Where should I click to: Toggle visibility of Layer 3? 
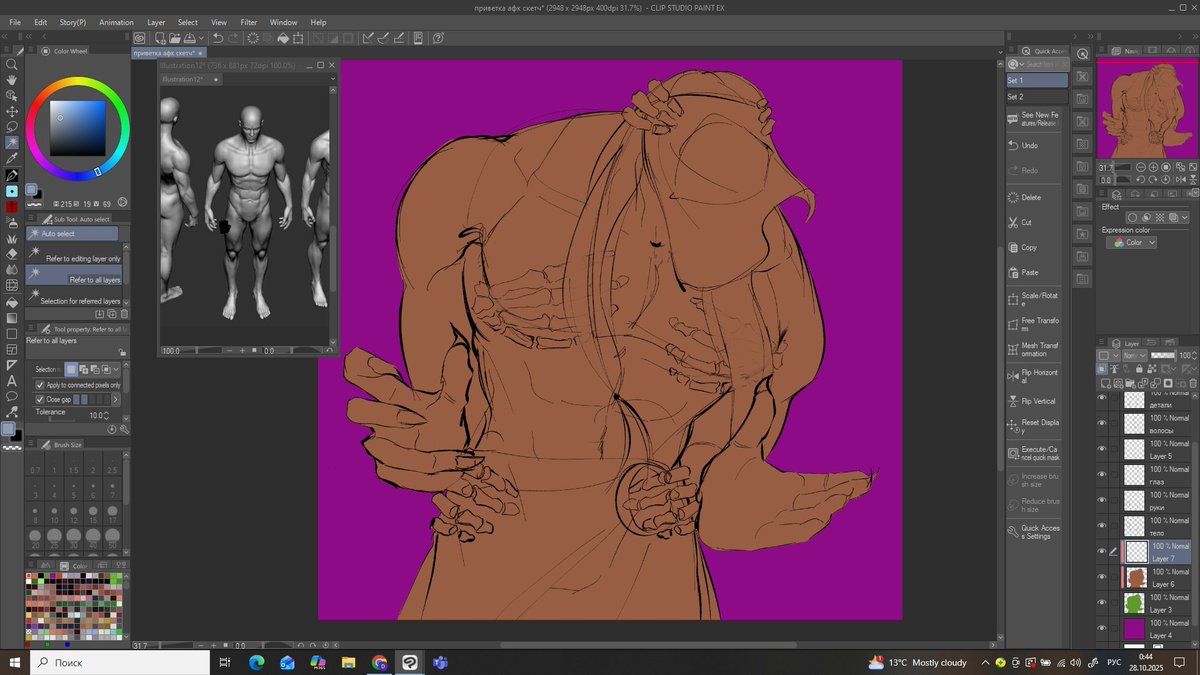pyautogui.click(x=1103, y=603)
